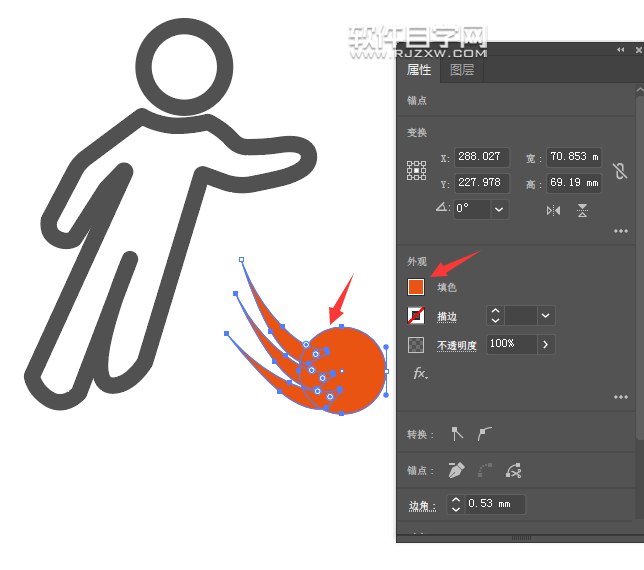Image resolution: width=644 pixels, height=570 pixels.
Task: Click the 填色 fill label
Action: click(447, 287)
